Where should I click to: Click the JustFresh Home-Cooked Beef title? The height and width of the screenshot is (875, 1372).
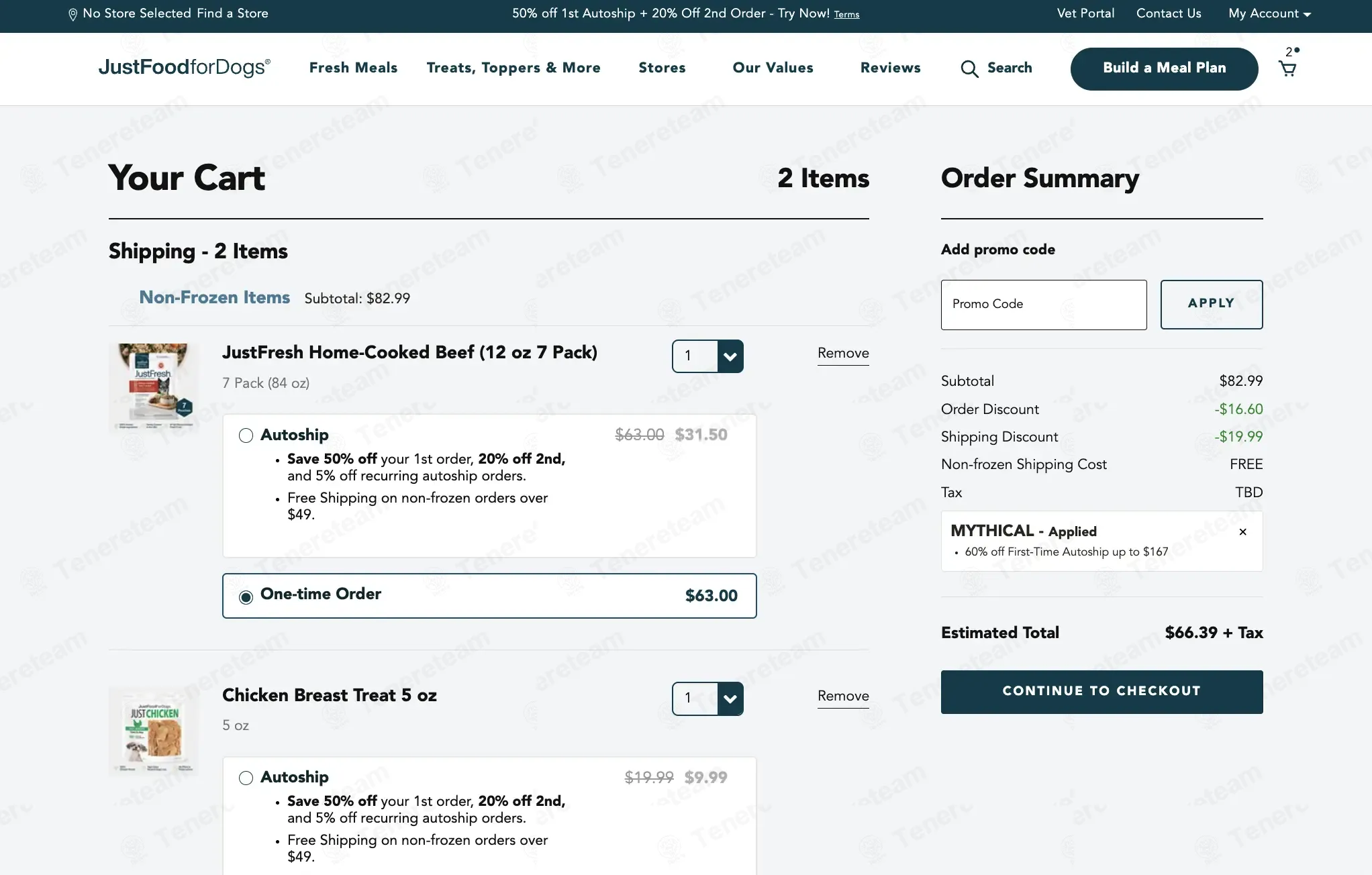click(x=409, y=352)
